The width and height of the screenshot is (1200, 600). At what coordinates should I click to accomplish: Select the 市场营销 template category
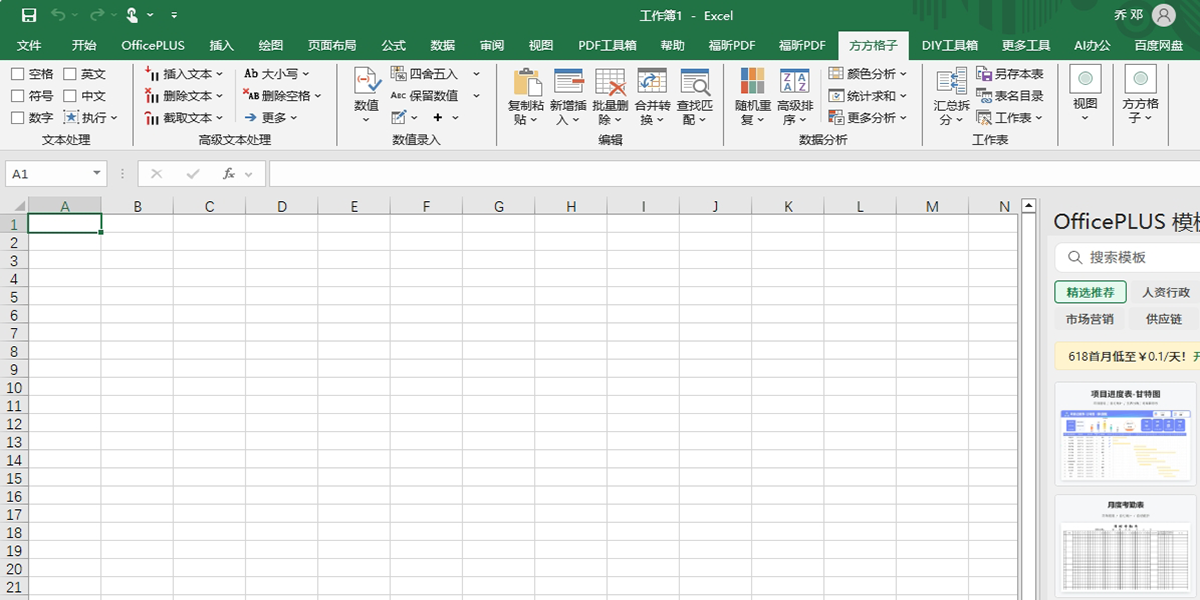coord(1089,319)
